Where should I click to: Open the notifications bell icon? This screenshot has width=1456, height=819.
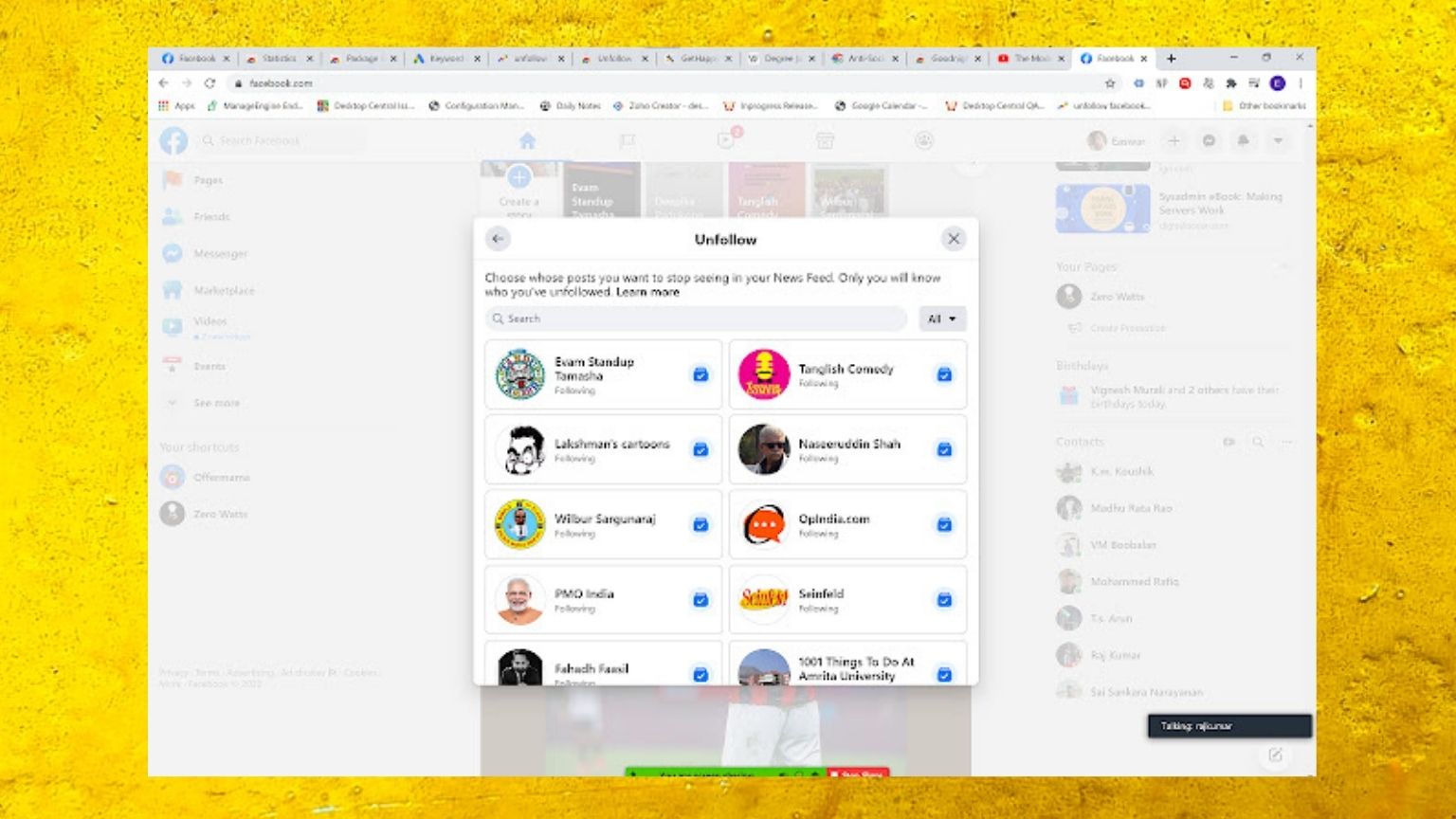point(1243,140)
